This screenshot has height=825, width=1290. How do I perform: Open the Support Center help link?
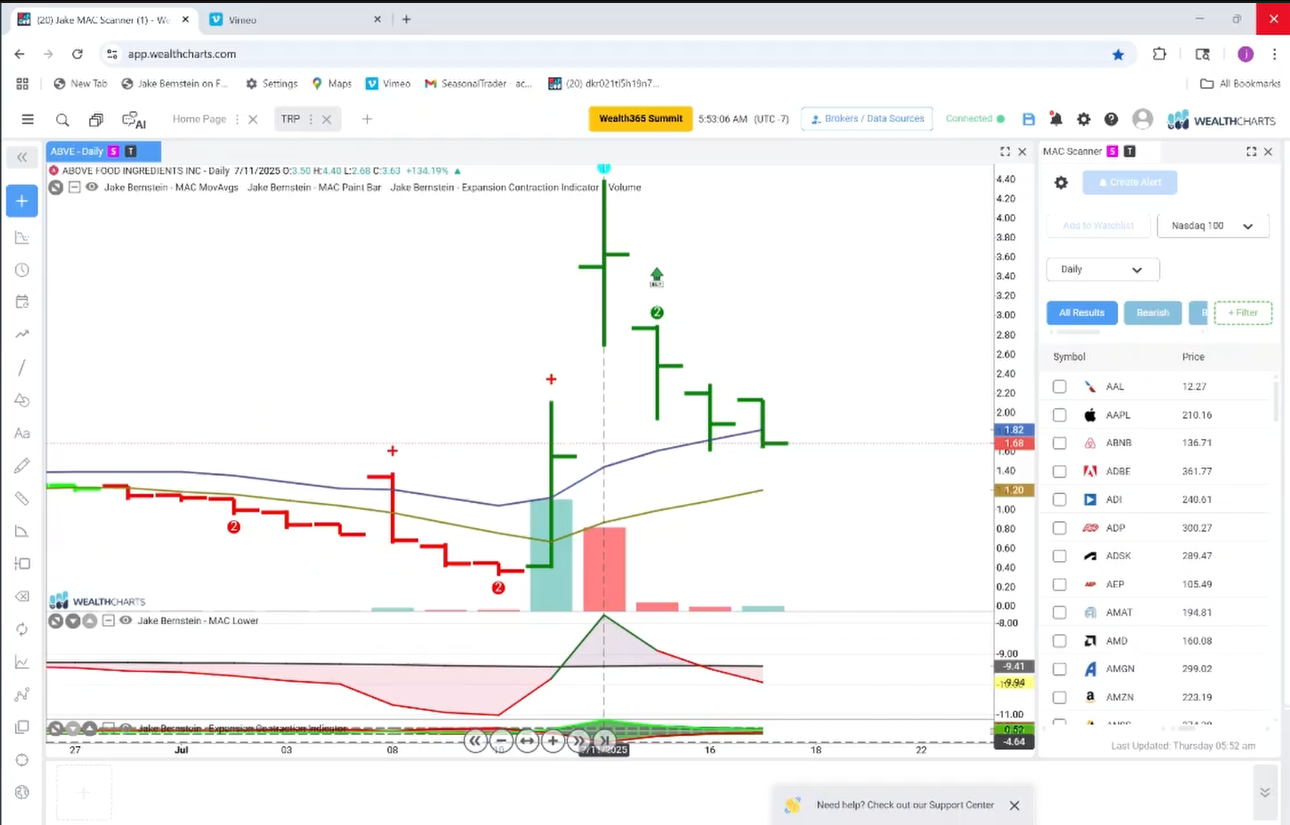[x=905, y=805]
